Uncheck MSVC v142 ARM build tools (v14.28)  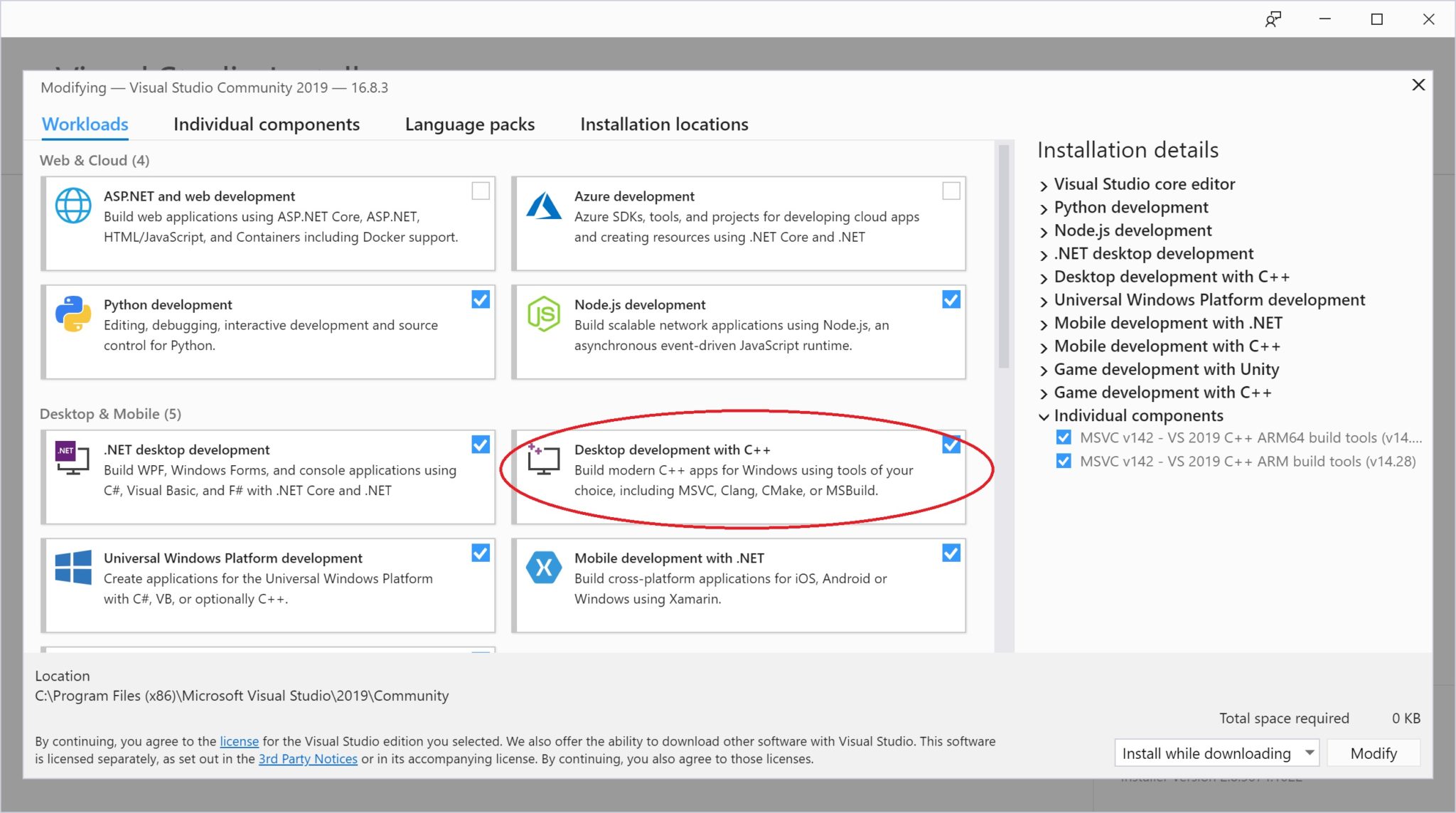point(1064,461)
